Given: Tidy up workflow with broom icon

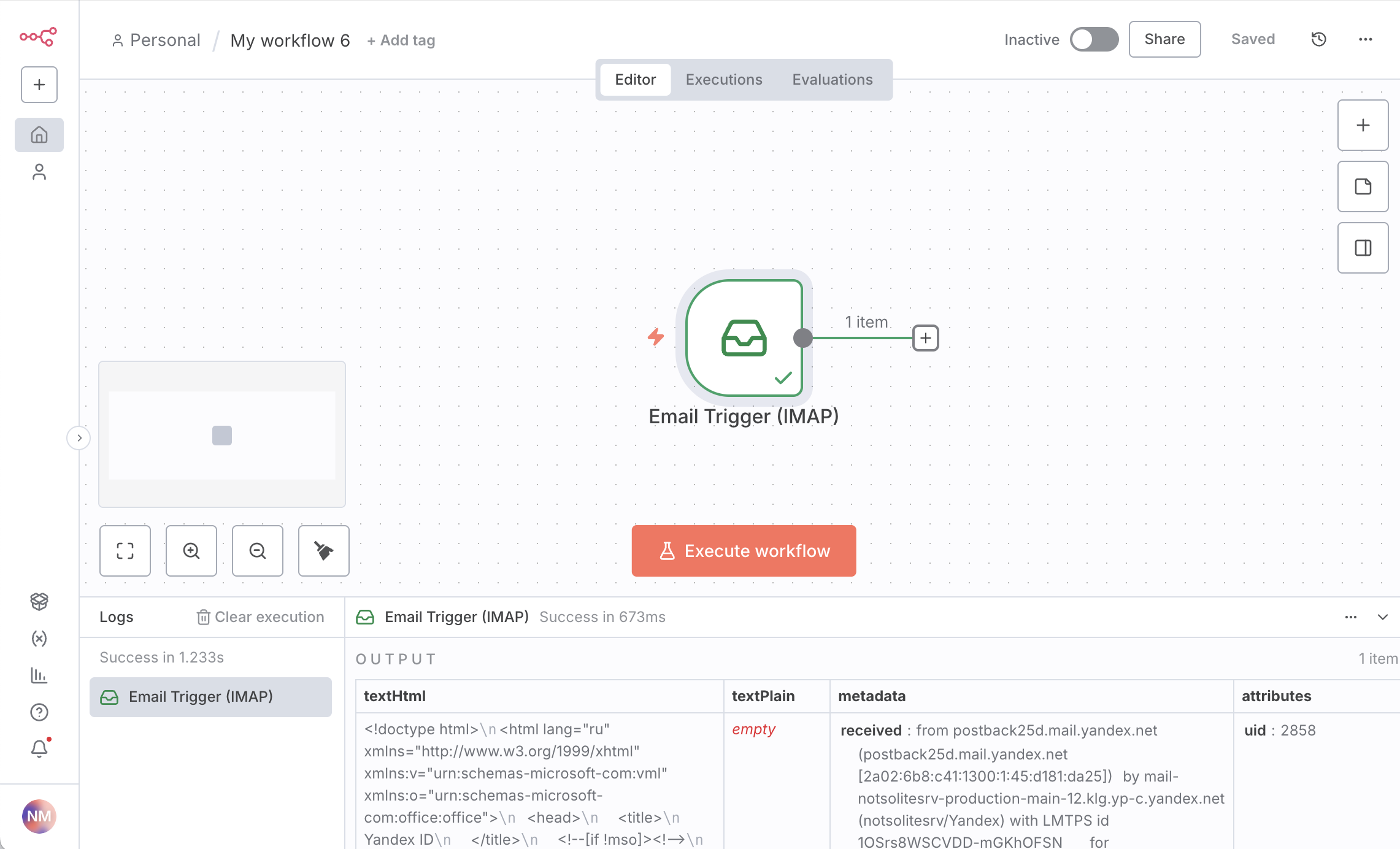Looking at the screenshot, I should 324,551.
